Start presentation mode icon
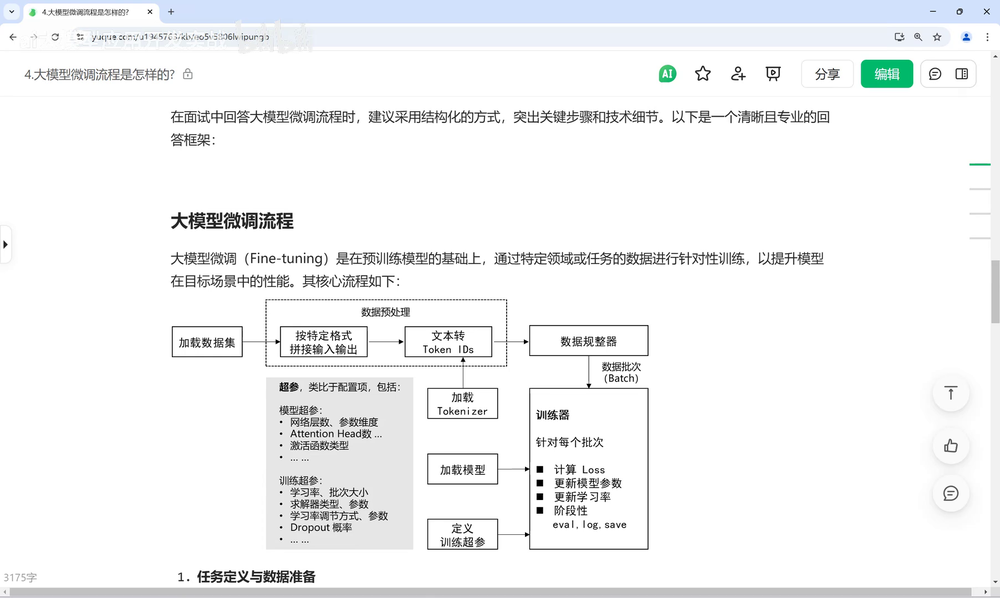The image size is (1000, 598). pyautogui.click(x=773, y=74)
